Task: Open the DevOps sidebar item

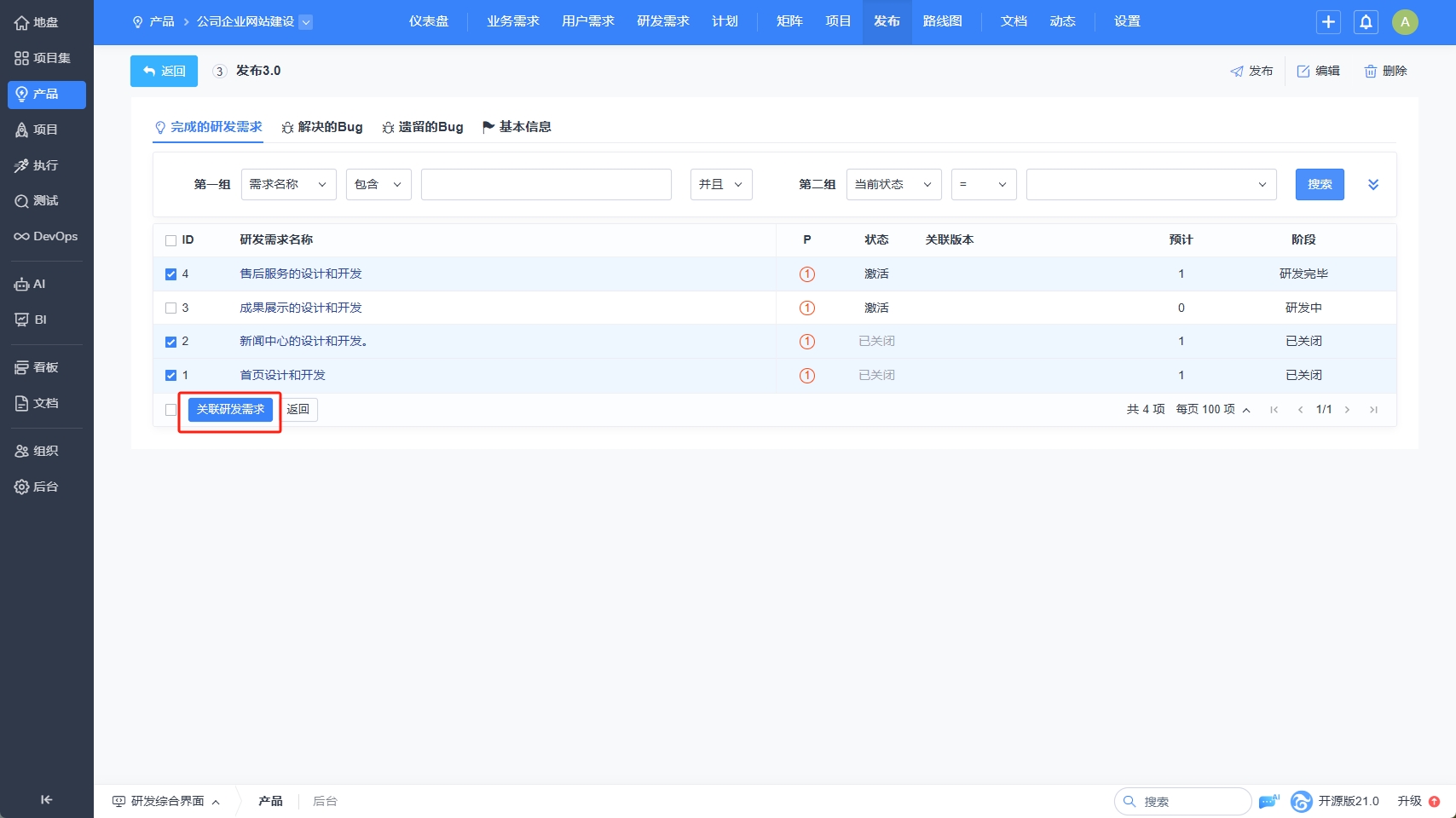Action: coord(46,236)
